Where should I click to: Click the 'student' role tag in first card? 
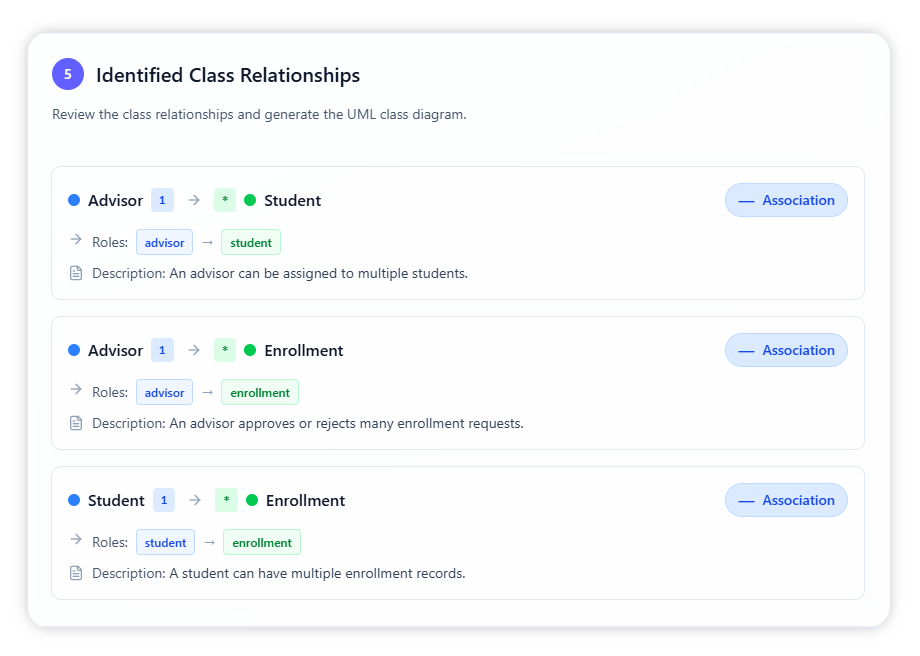click(251, 242)
